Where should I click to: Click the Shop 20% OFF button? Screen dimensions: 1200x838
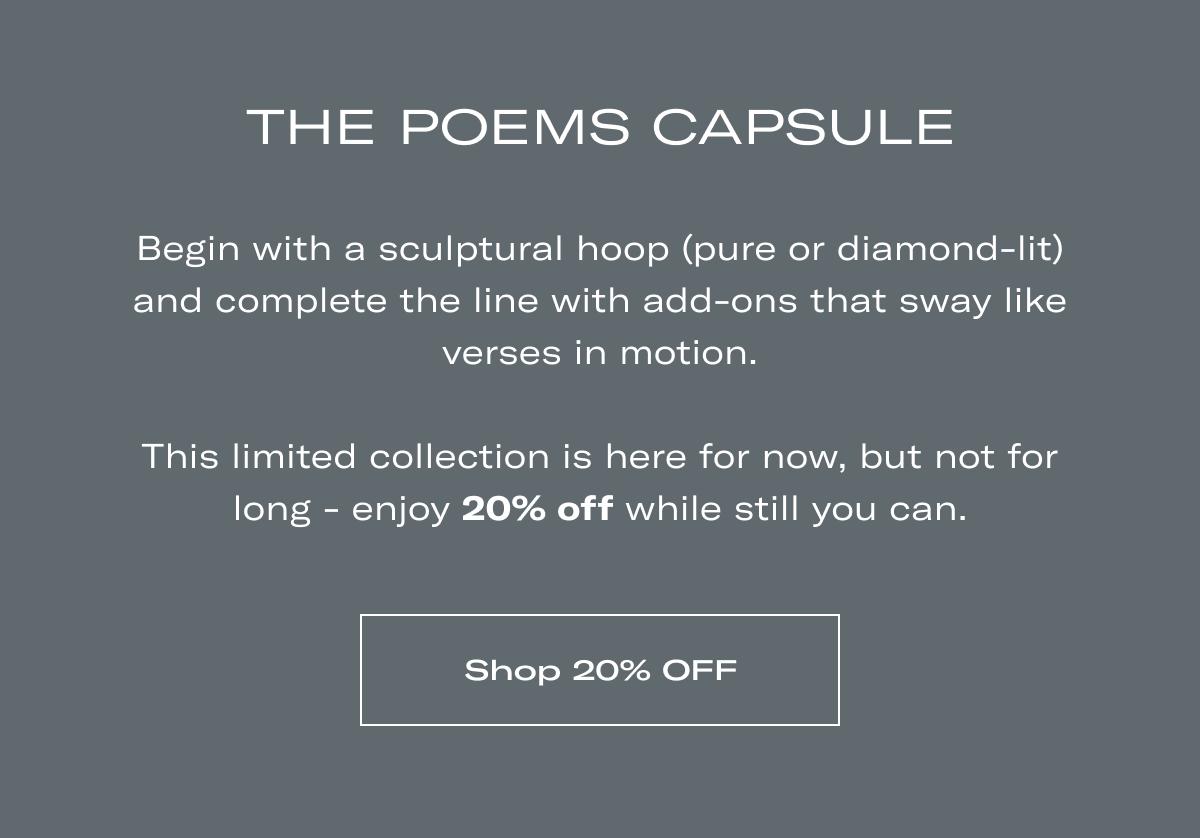coord(600,670)
